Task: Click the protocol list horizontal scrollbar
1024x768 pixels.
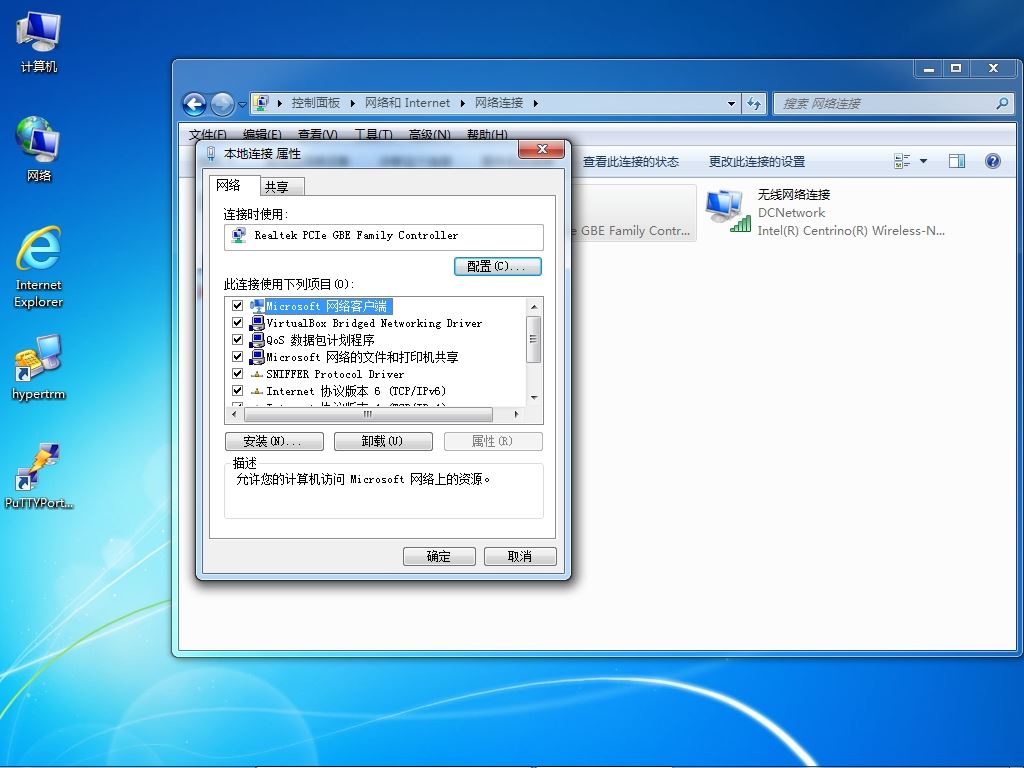Action: 376,414
